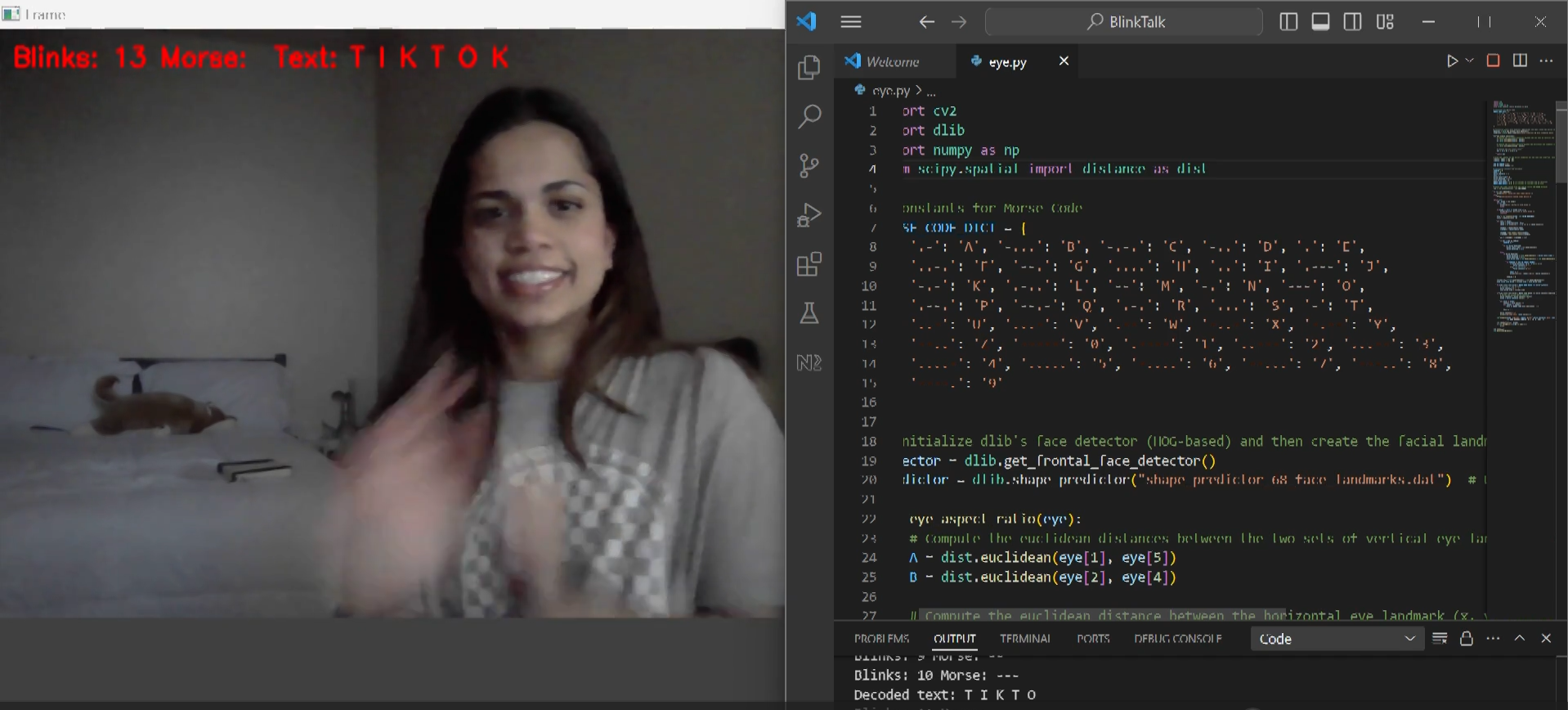The image size is (1568, 710).
Task: Click the editor horizontal scrollbar
Action: tap(1101, 614)
